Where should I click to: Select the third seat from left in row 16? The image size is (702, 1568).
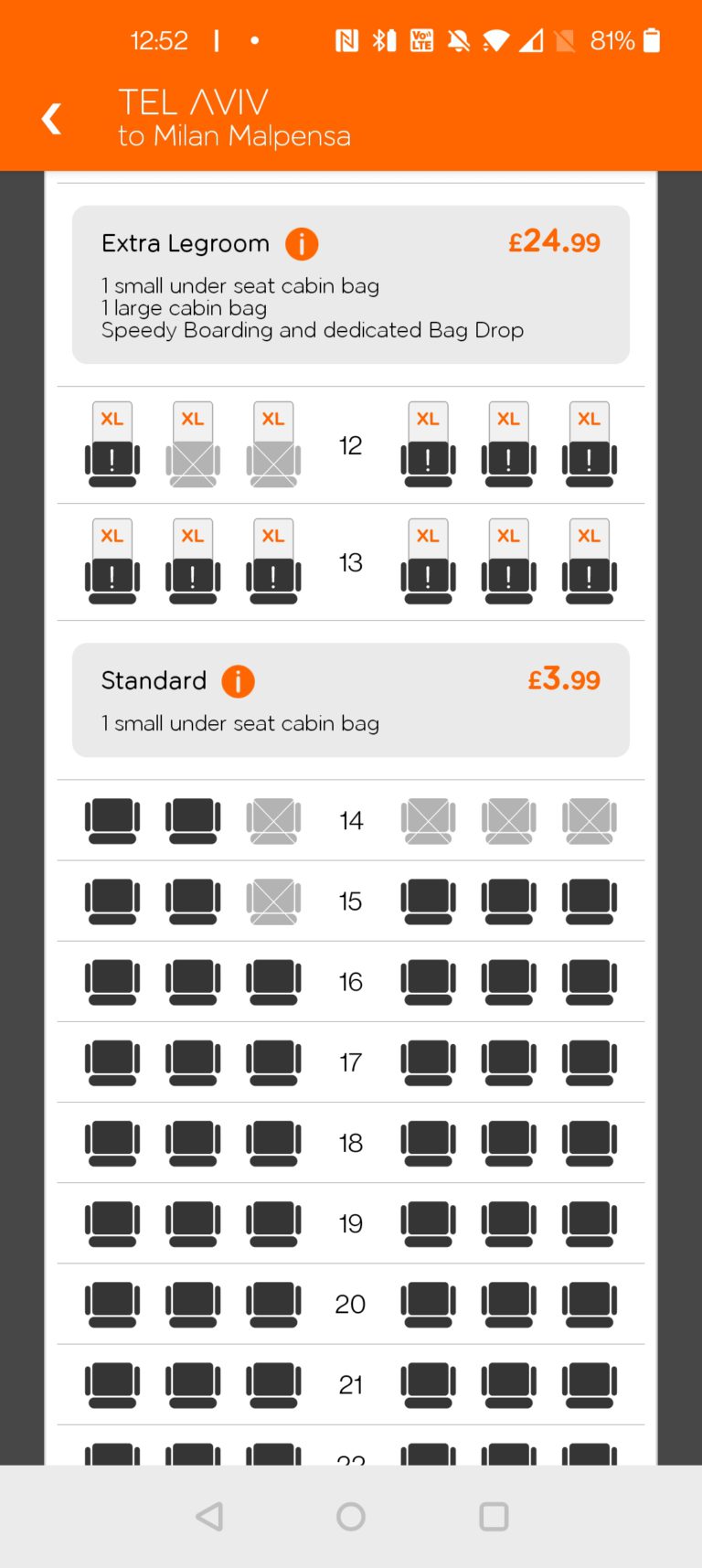point(273,982)
